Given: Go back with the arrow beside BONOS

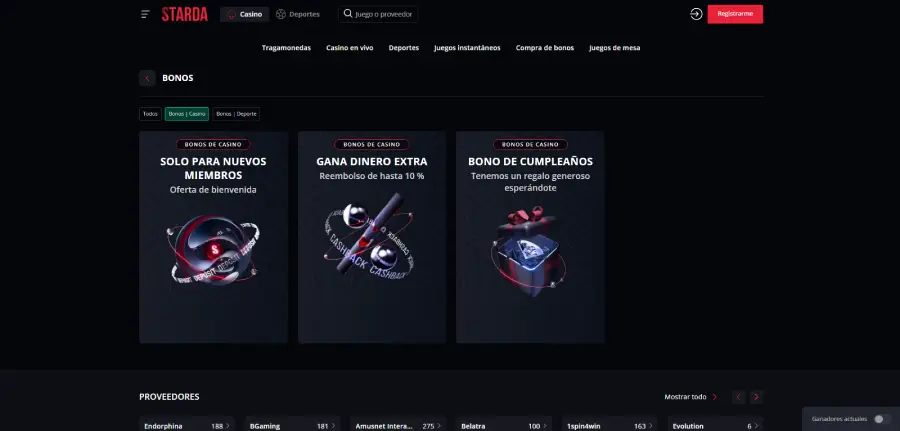Looking at the screenshot, I should [x=148, y=78].
